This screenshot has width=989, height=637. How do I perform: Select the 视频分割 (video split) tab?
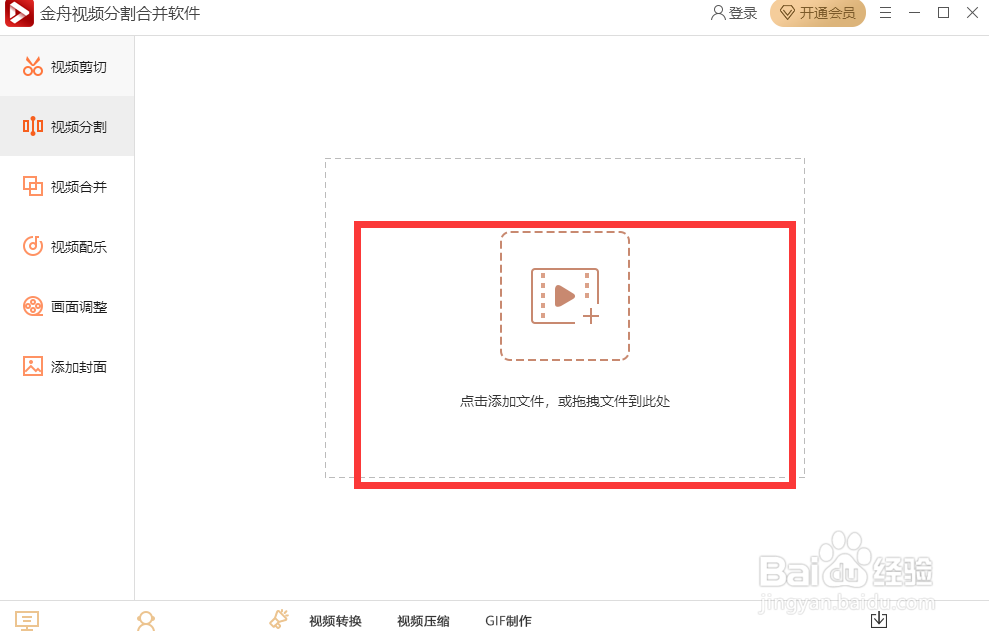(x=67, y=126)
